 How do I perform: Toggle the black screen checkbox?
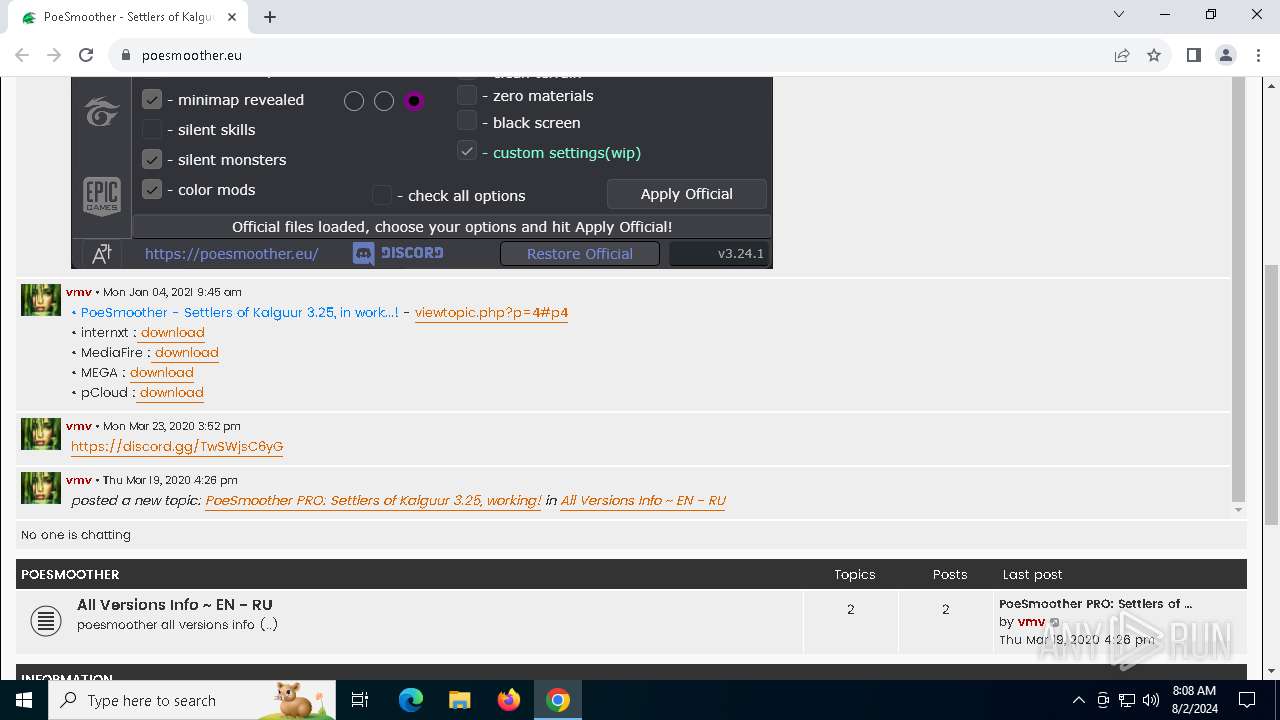coord(467,121)
